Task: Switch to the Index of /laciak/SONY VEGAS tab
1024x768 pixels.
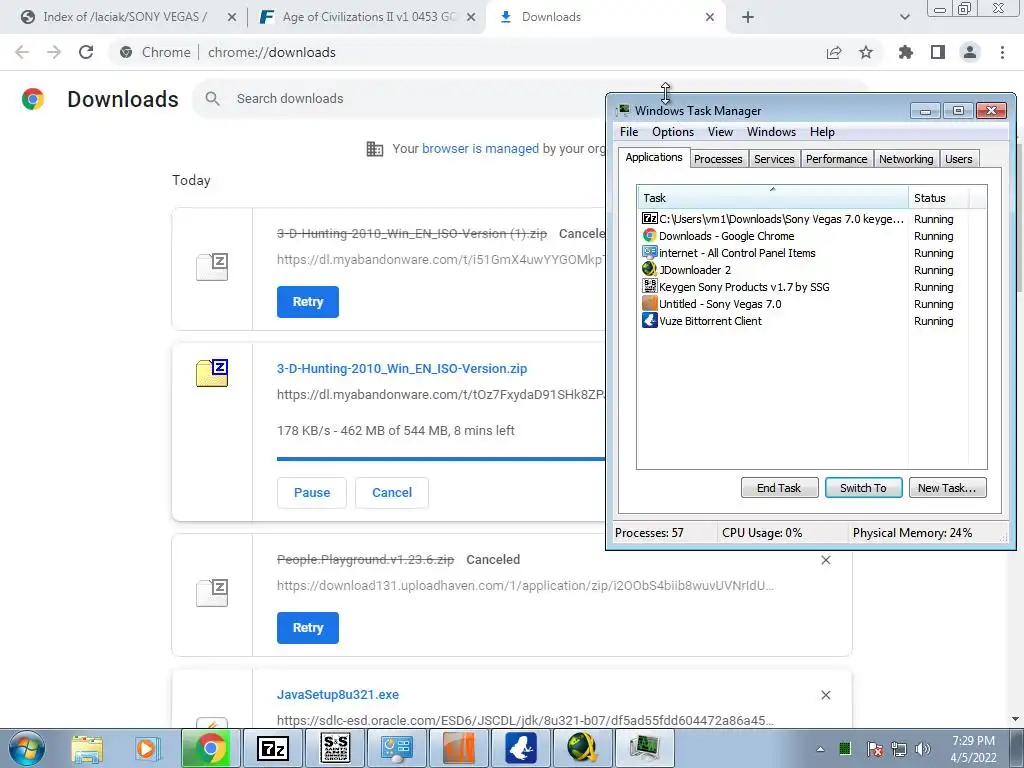Action: click(x=124, y=17)
